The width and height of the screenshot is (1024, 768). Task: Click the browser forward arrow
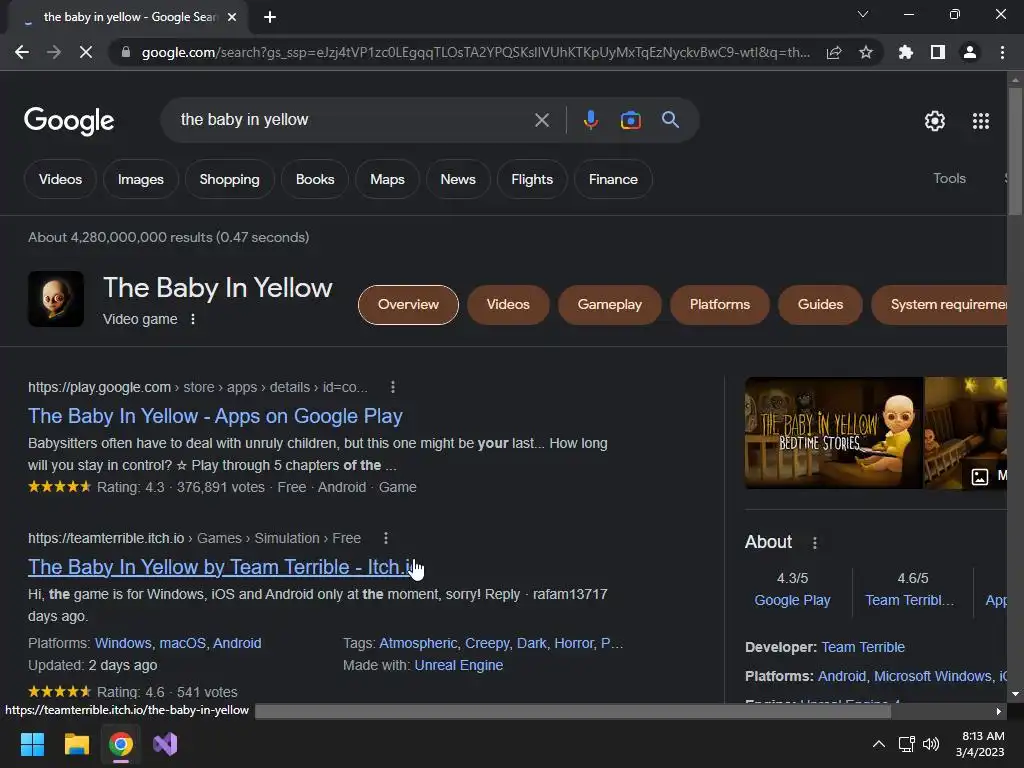(x=54, y=52)
